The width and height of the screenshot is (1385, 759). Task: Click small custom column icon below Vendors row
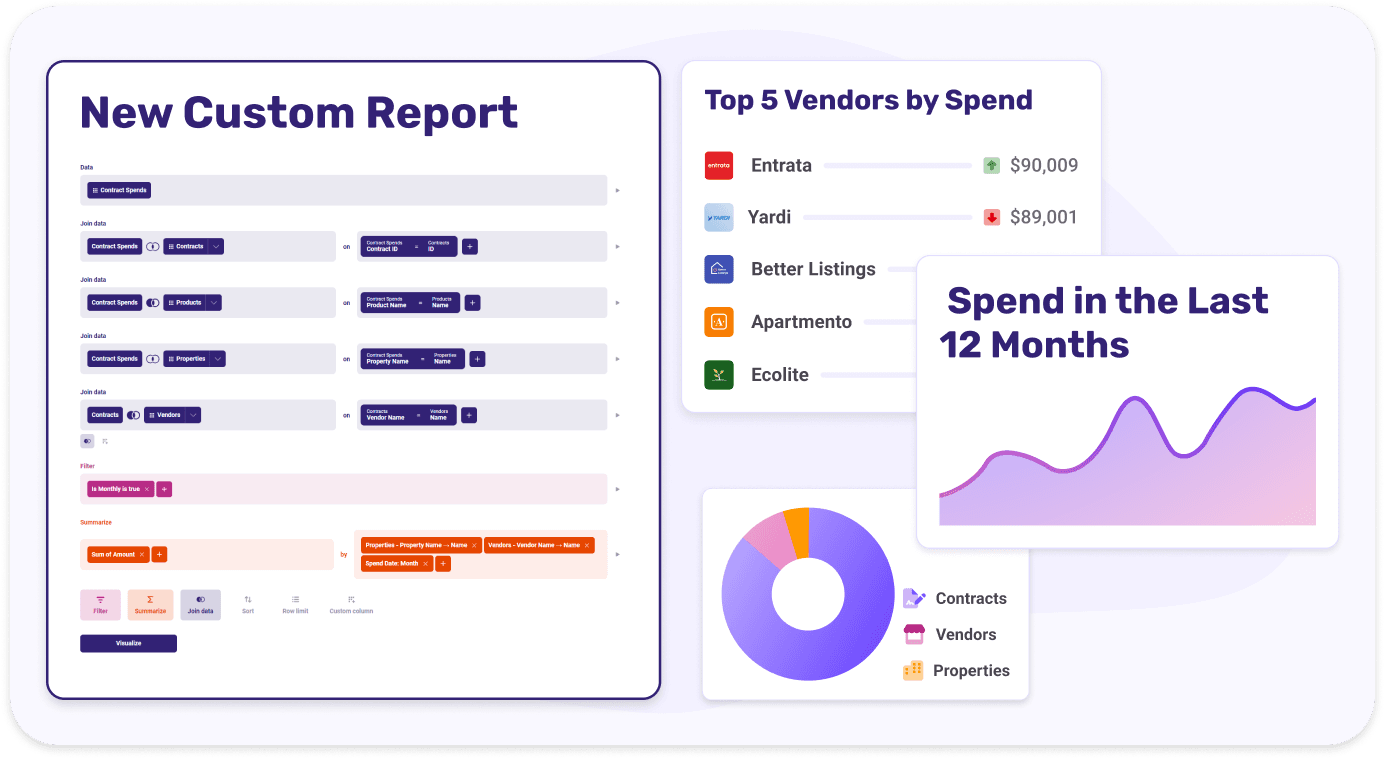(105, 440)
